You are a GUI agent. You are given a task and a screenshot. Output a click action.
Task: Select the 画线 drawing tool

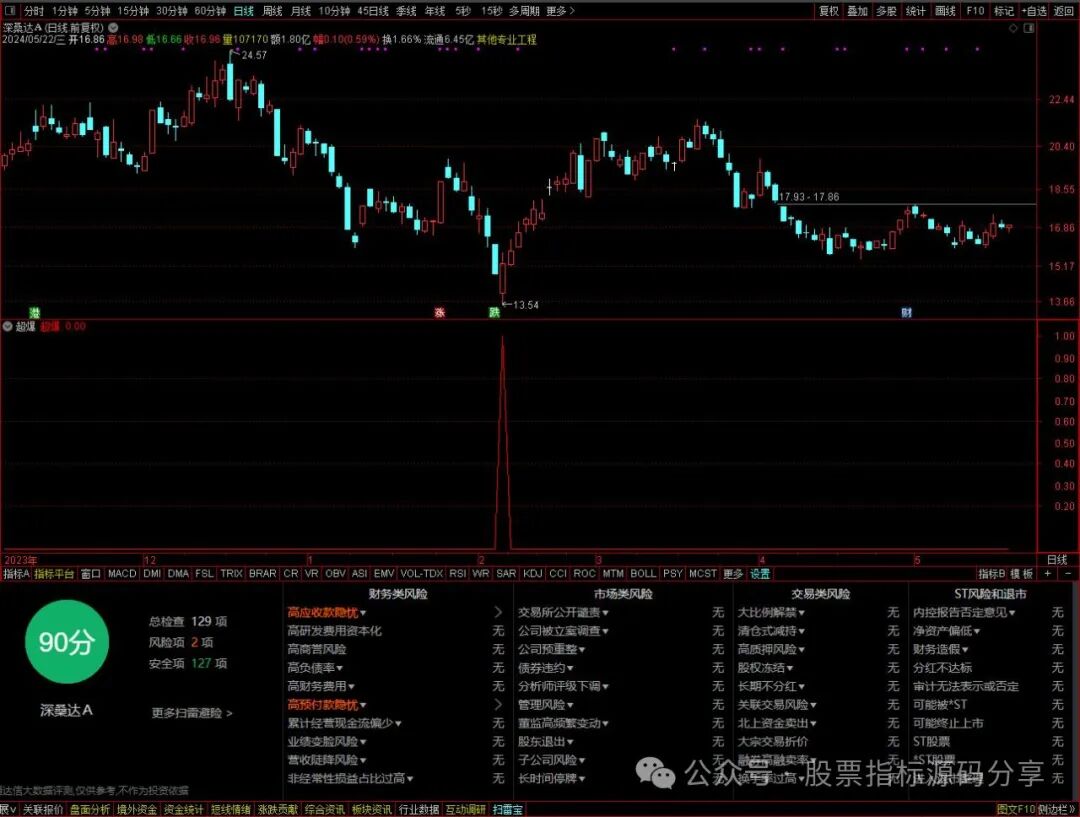click(945, 10)
